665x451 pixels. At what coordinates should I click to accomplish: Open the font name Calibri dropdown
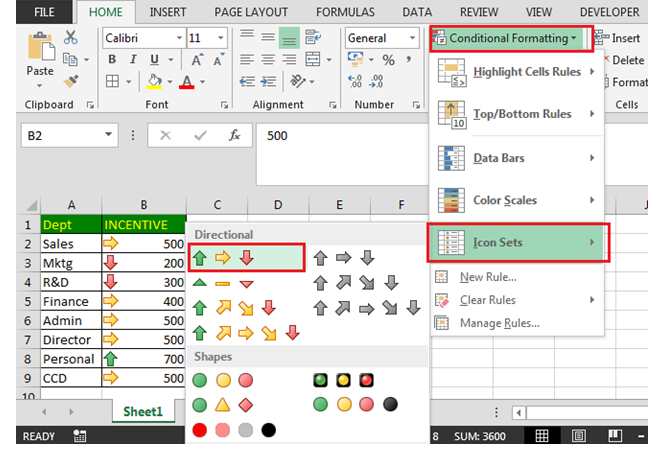[177, 38]
